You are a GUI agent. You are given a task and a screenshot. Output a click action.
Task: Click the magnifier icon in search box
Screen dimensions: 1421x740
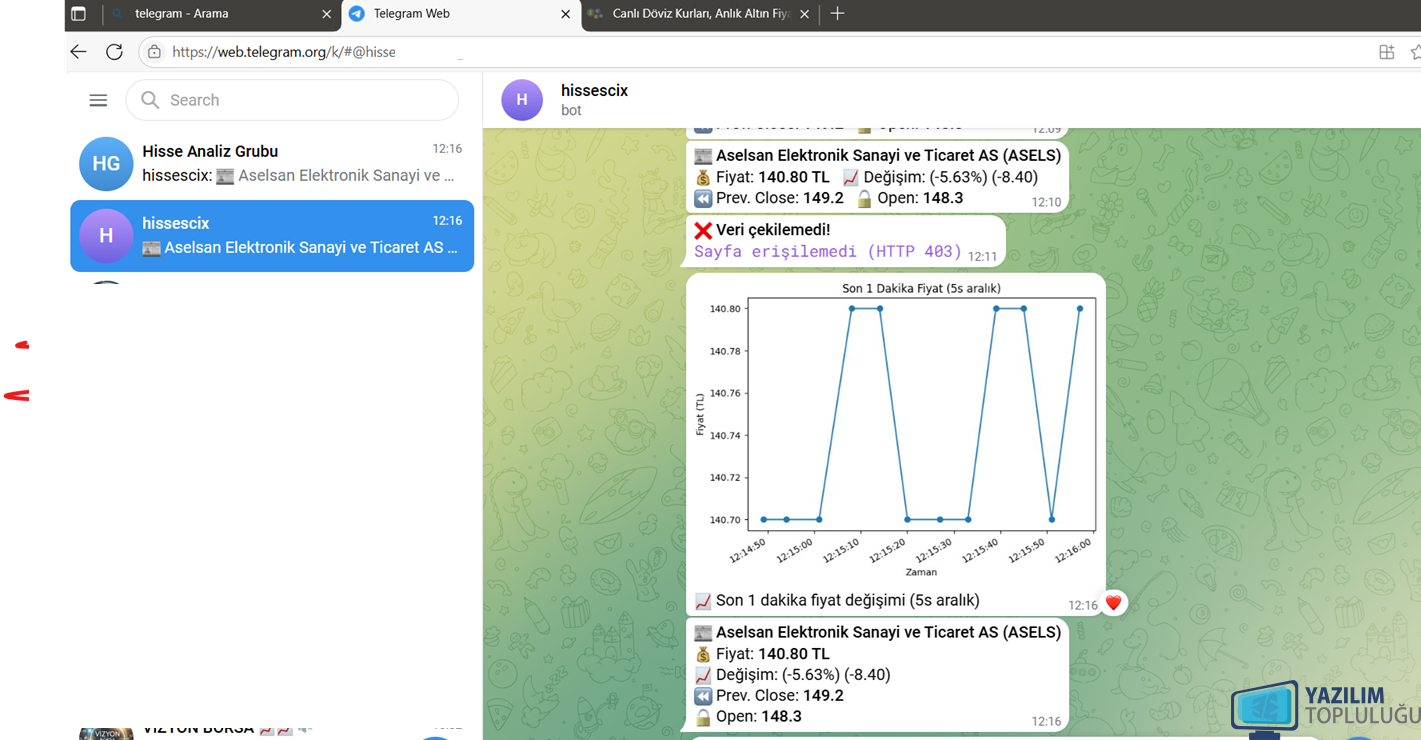pyautogui.click(x=150, y=100)
